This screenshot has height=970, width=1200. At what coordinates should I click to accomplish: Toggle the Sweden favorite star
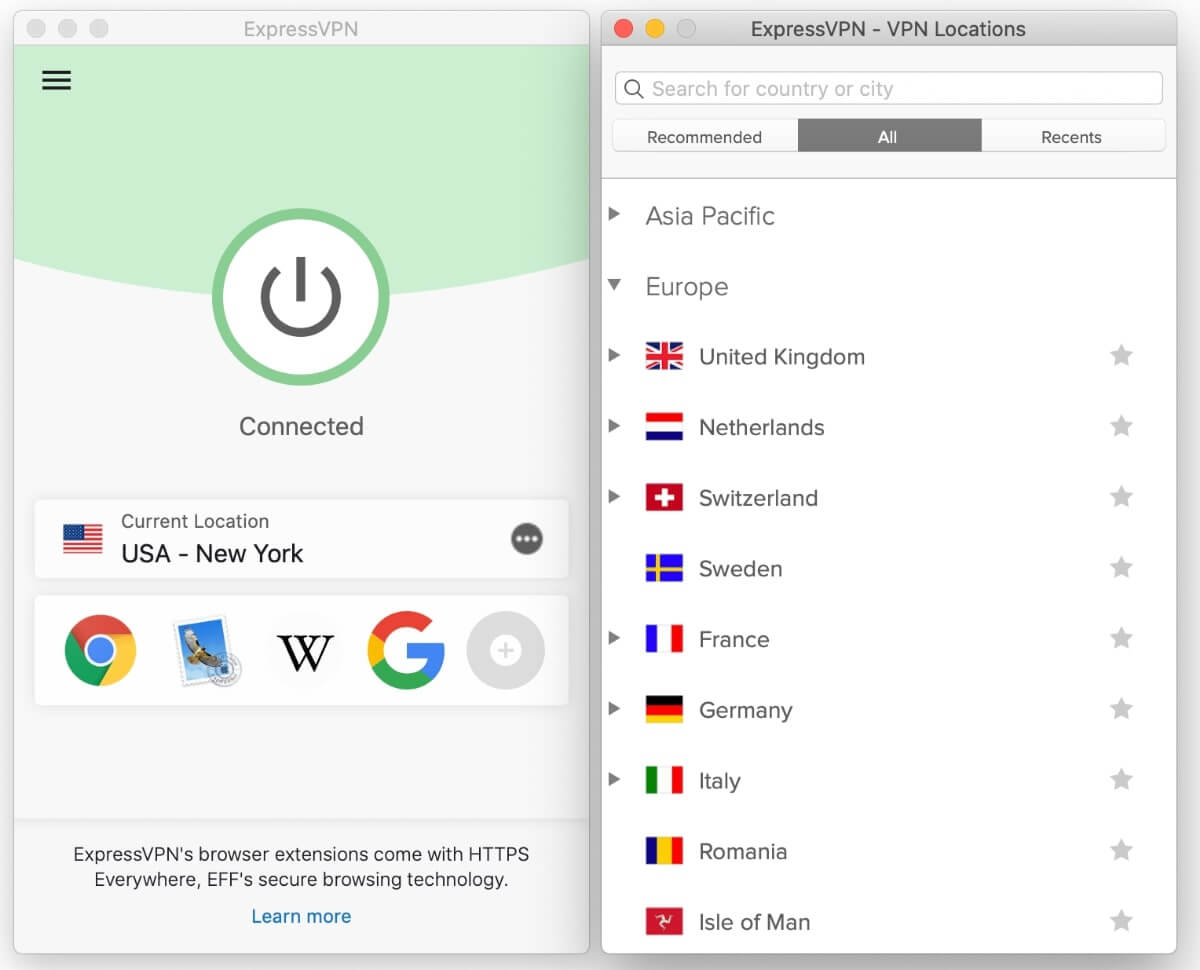1121,568
